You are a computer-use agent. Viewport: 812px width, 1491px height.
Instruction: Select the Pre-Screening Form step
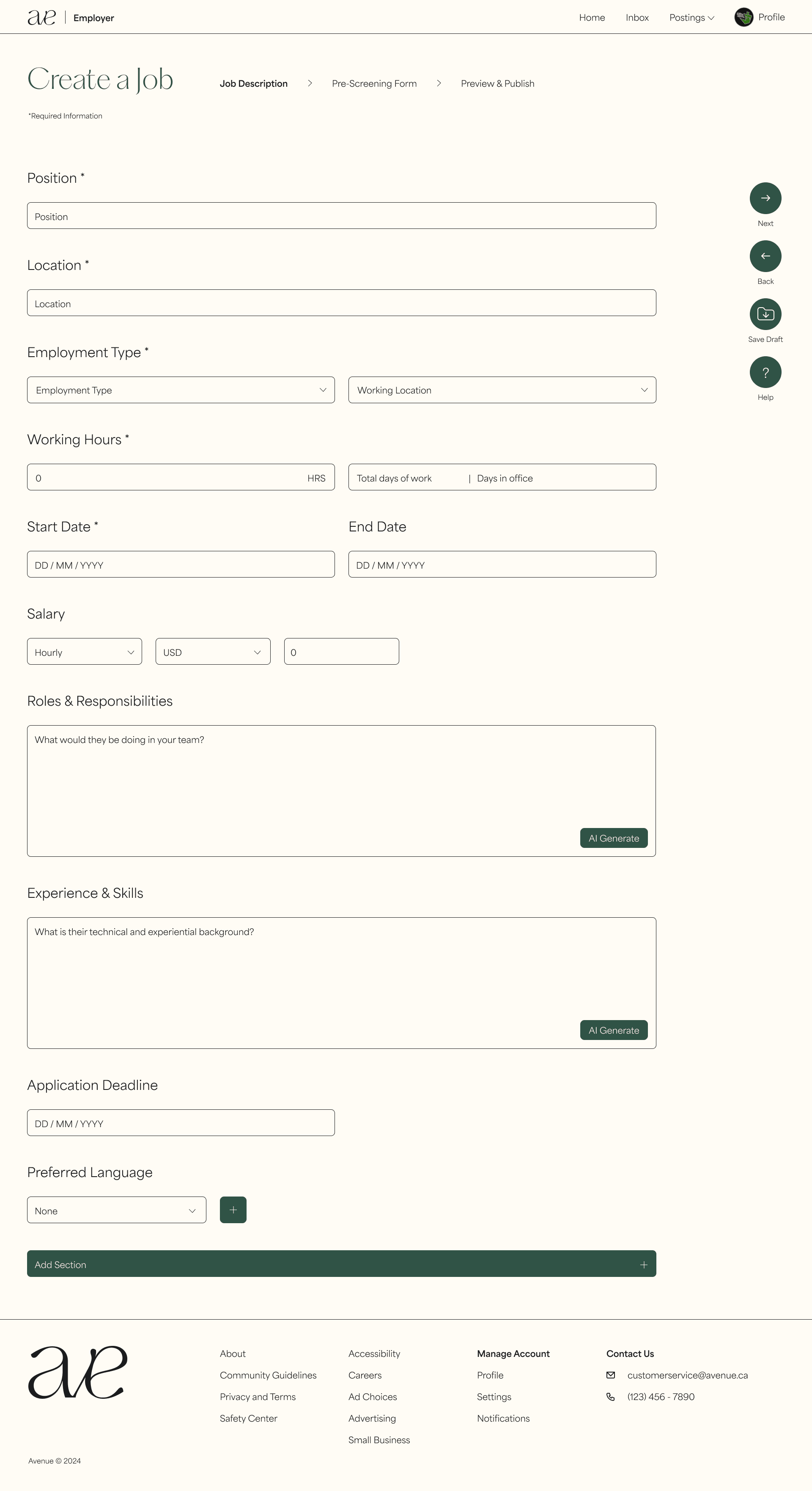(x=374, y=83)
